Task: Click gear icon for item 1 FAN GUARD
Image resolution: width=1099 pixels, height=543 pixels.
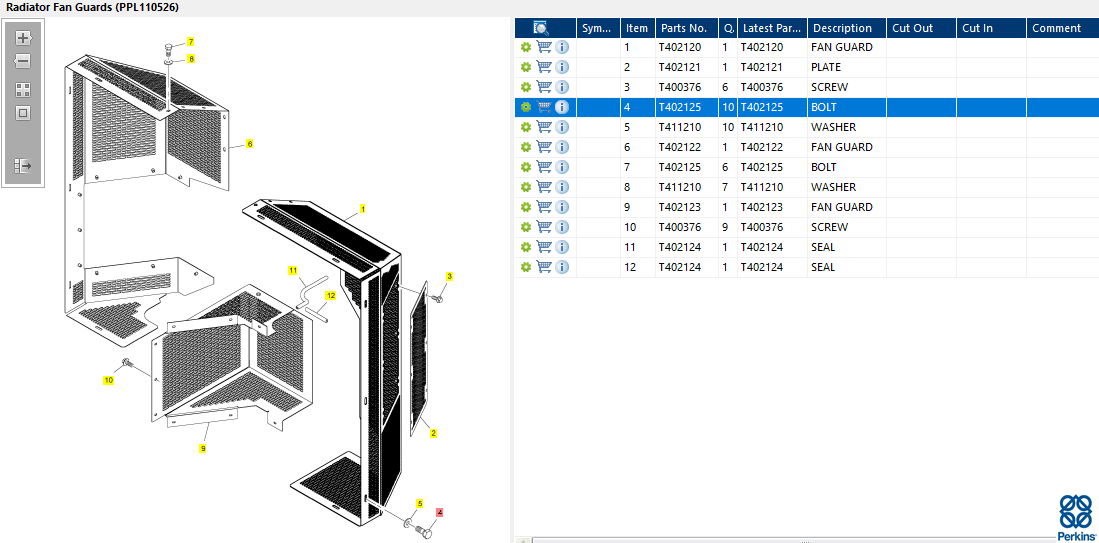Action: (x=526, y=47)
